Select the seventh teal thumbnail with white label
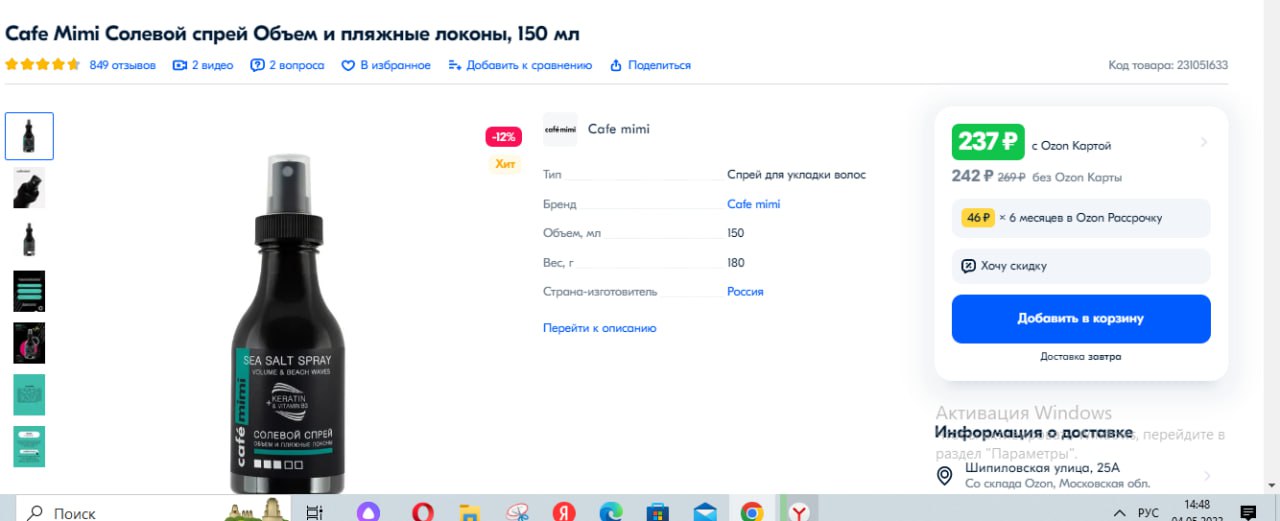 pyautogui.click(x=29, y=447)
